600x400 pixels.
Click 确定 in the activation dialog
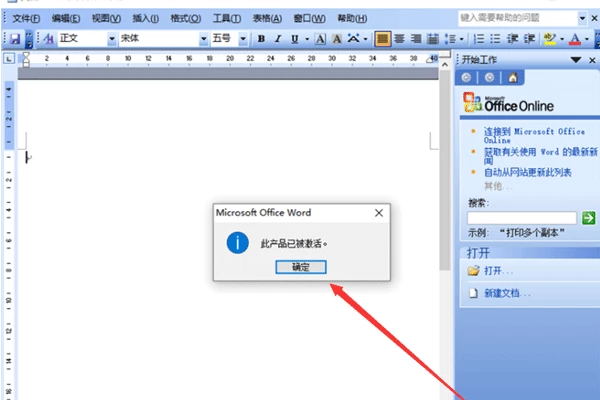[301, 267]
